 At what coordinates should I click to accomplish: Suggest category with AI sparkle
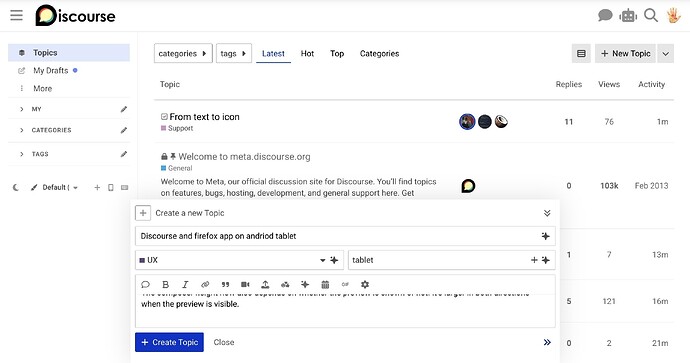point(334,260)
